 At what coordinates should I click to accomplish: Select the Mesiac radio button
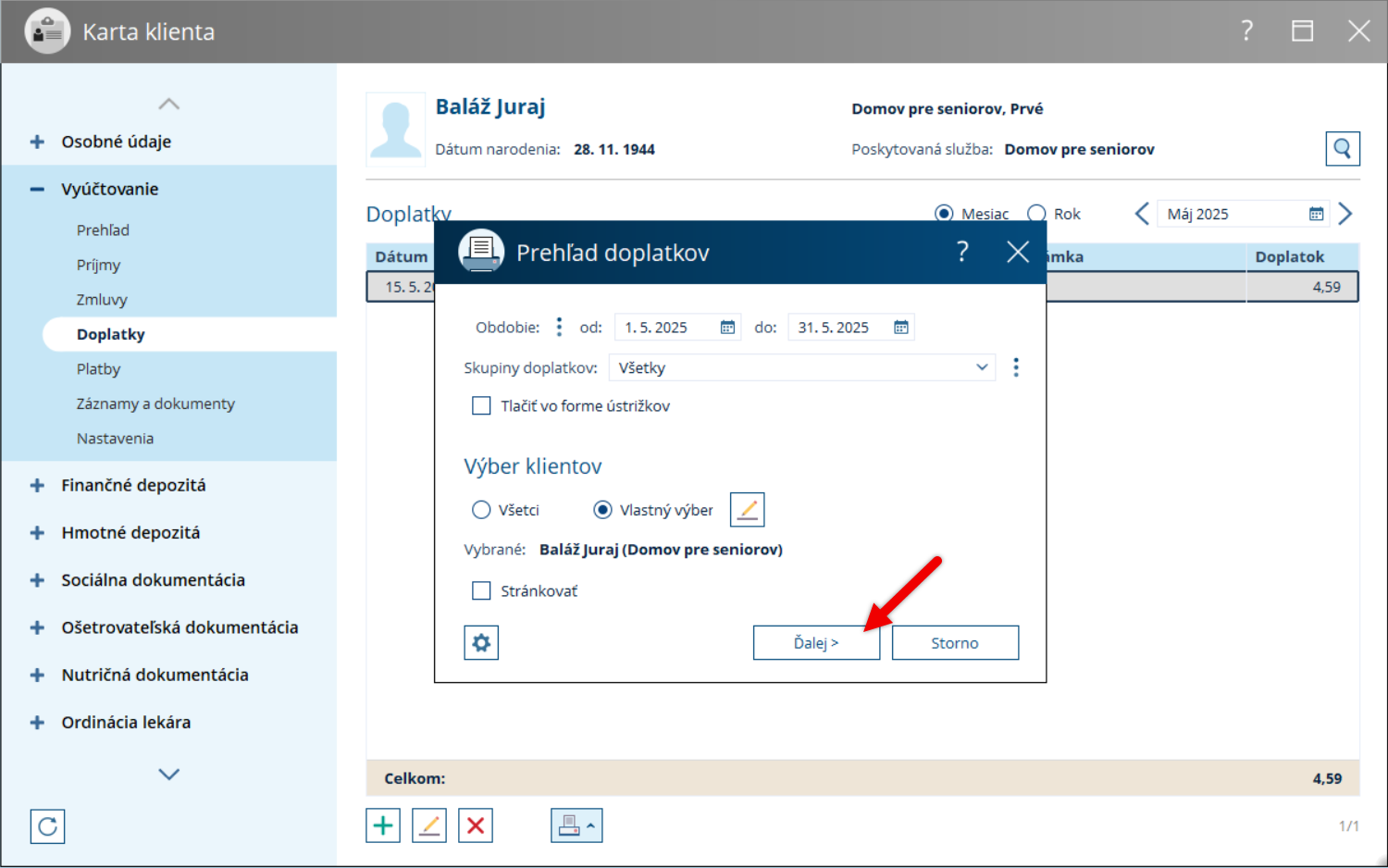pyautogui.click(x=944, y=214)
